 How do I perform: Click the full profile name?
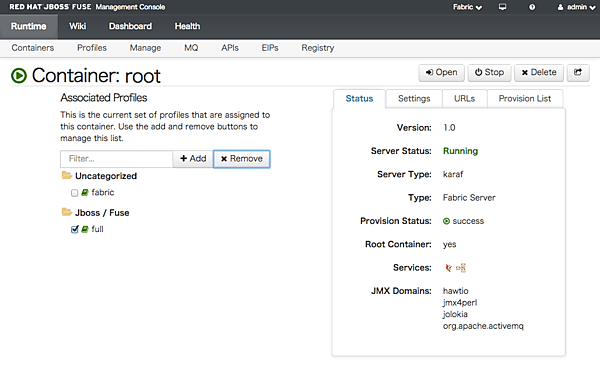97,229
